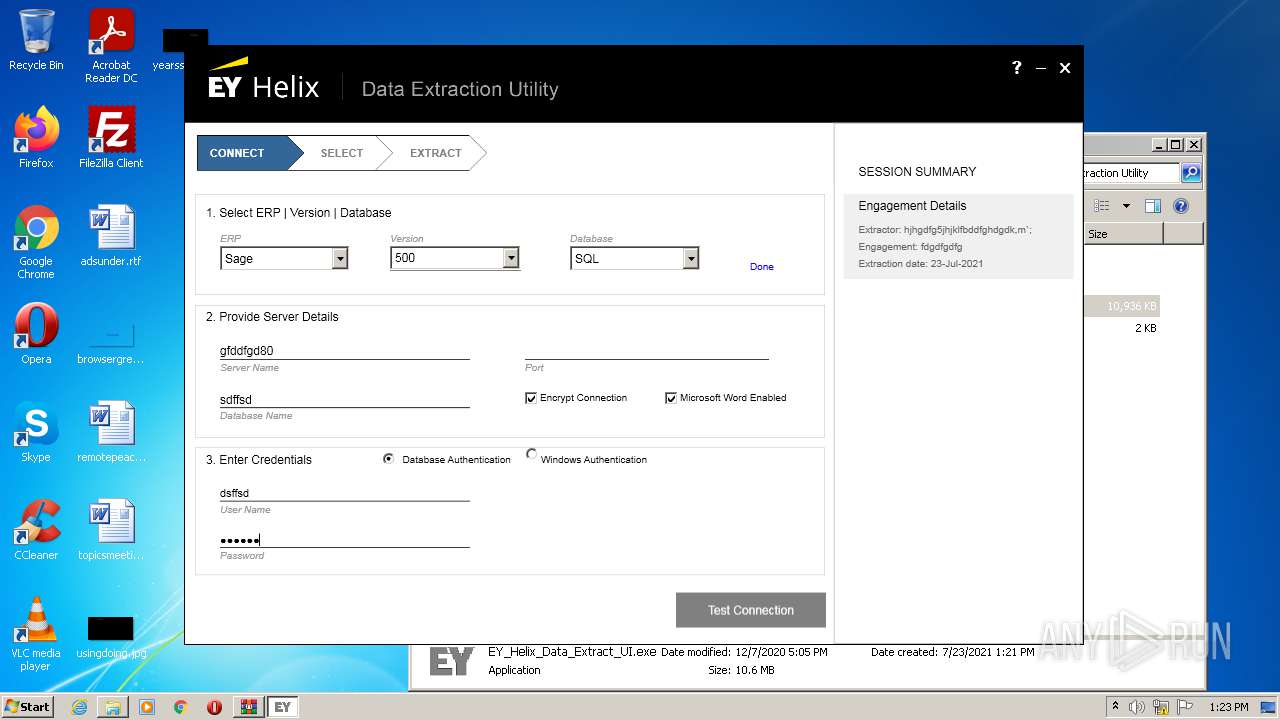Viewport: 1280px width, 720px height.
Task: Select Windows Authentication radio button
Action: coord(531,454)
